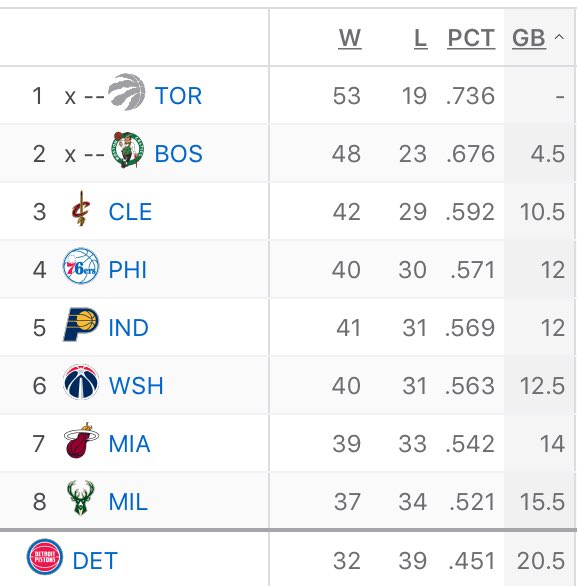Open the BOS team link
The image size is (577, 586).
(179, 154)
